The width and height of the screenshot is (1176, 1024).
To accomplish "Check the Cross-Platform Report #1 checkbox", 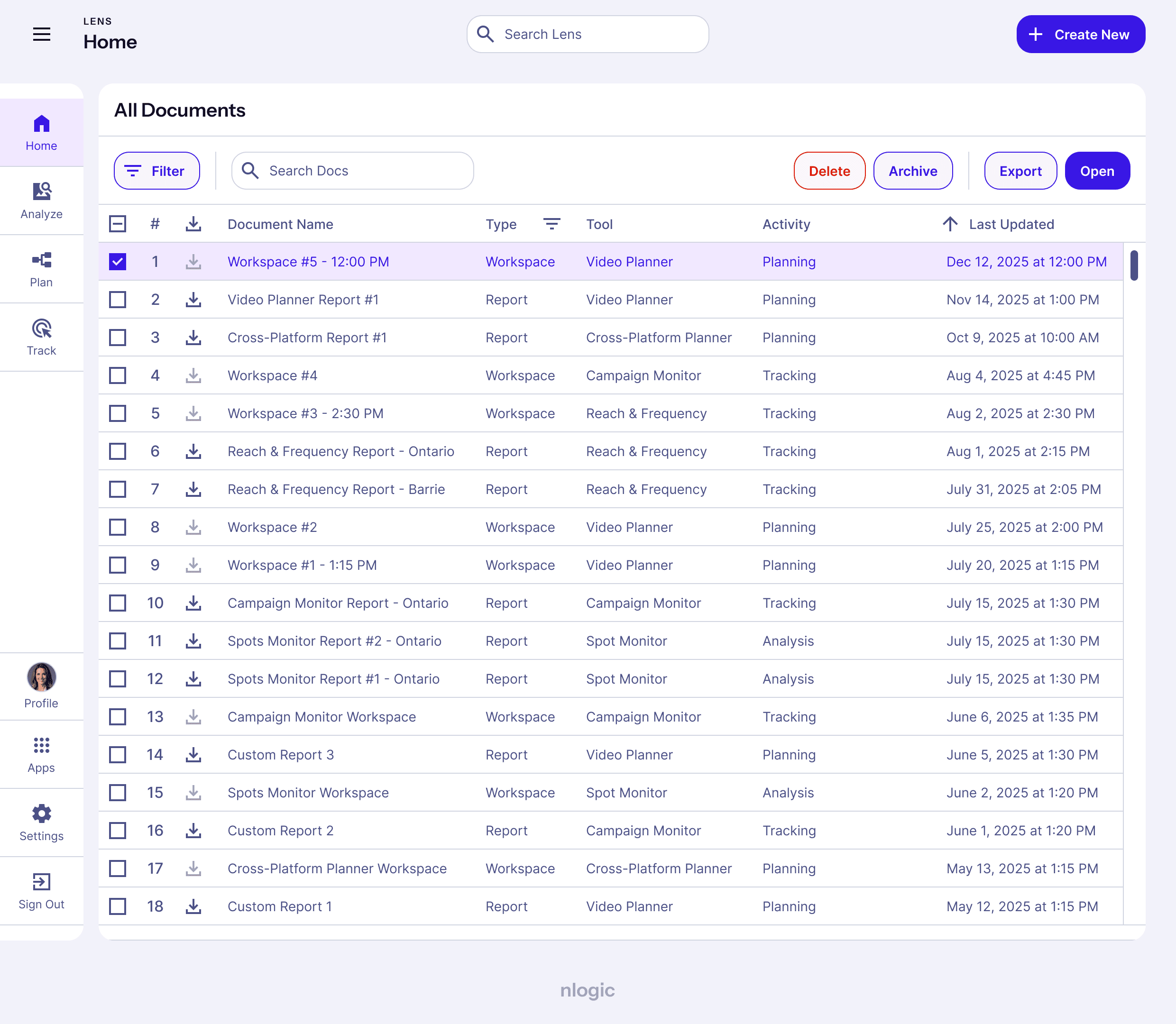I will 118,338.
